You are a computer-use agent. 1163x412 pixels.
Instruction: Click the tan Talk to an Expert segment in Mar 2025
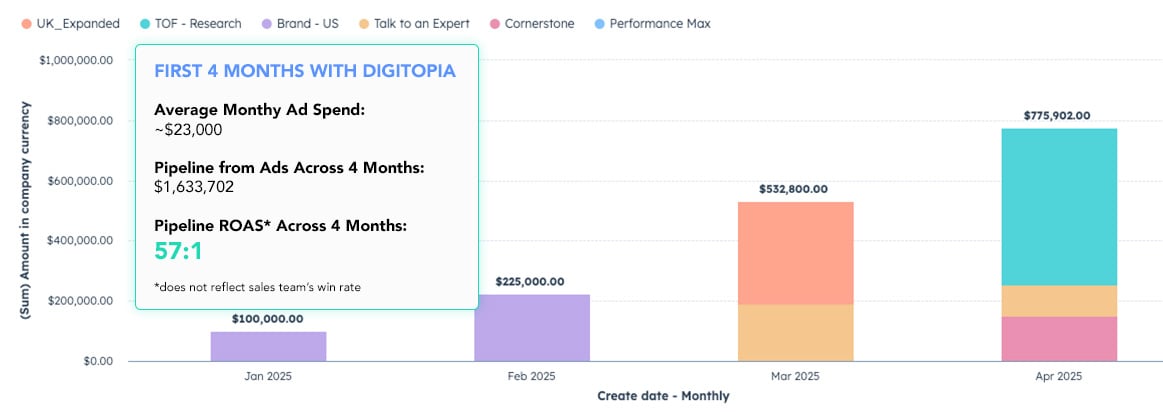click(795, 332)
